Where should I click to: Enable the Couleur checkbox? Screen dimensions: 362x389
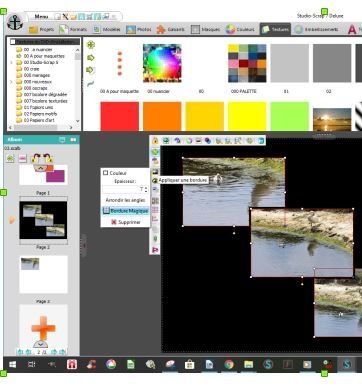pyautogui.click(x=106, y=173)
